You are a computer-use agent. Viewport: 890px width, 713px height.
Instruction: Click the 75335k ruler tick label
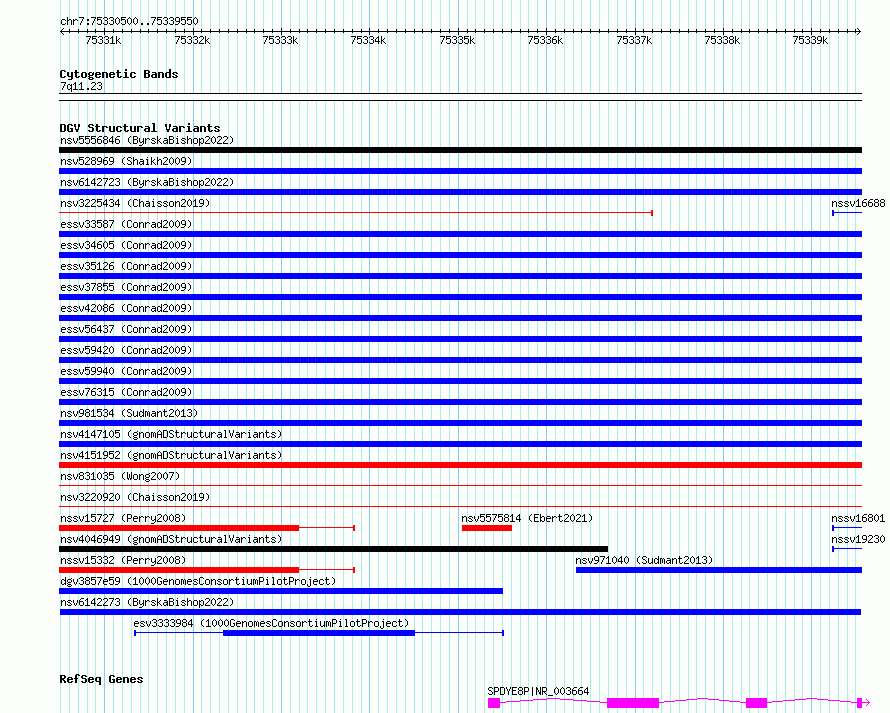point(457,40)
